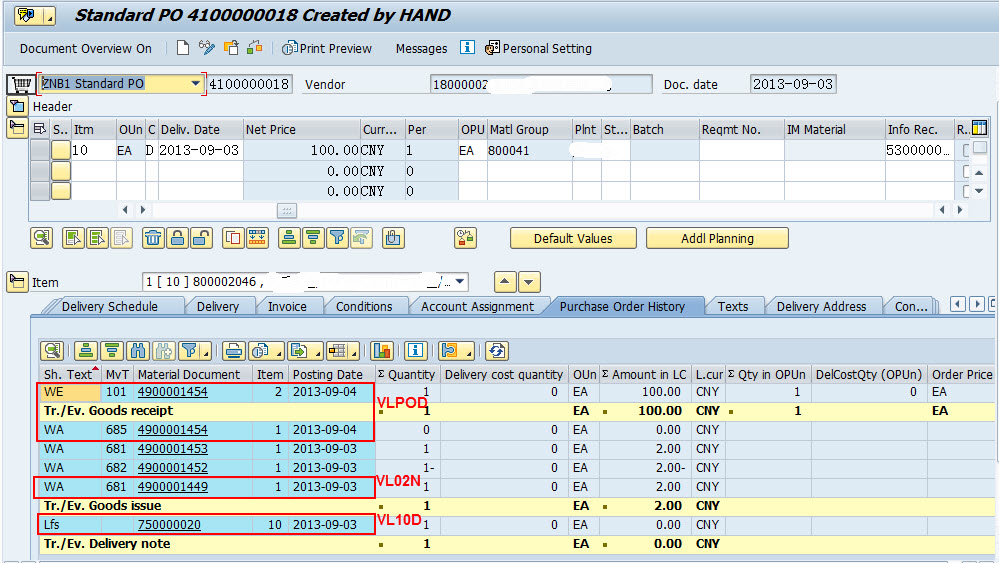The width and height of the screenshot is (999, 563).
Task: Open the title bar menu dropdown arrow
Action: (49, 16)
